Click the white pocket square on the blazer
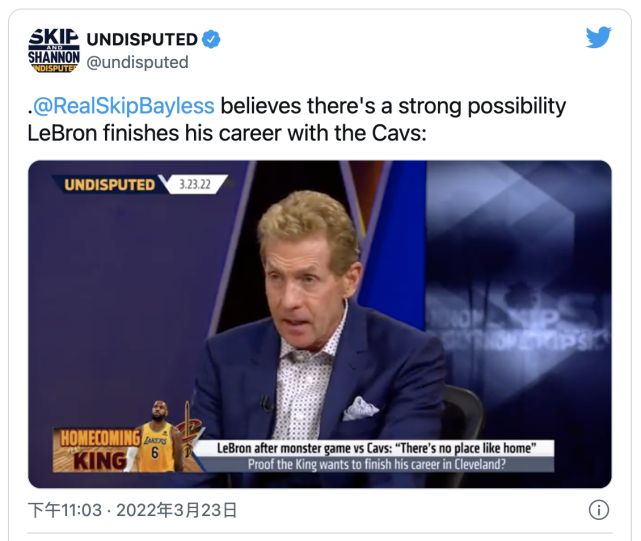641x541 pixels. 360,408
